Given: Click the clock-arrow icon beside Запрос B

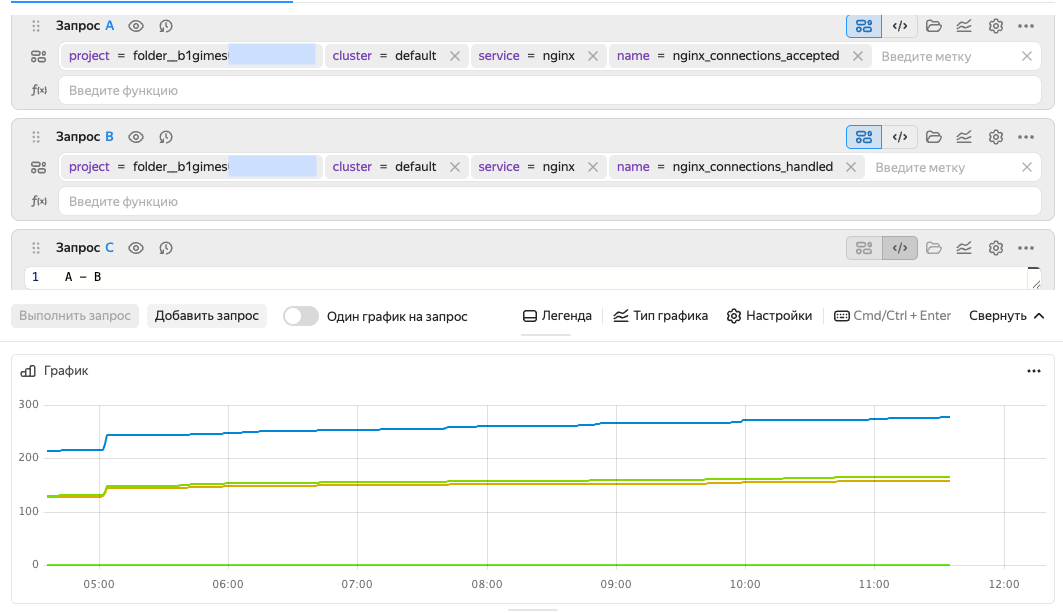Looking at the screenshot, I should pyautogui.click(x=166, y=137).
